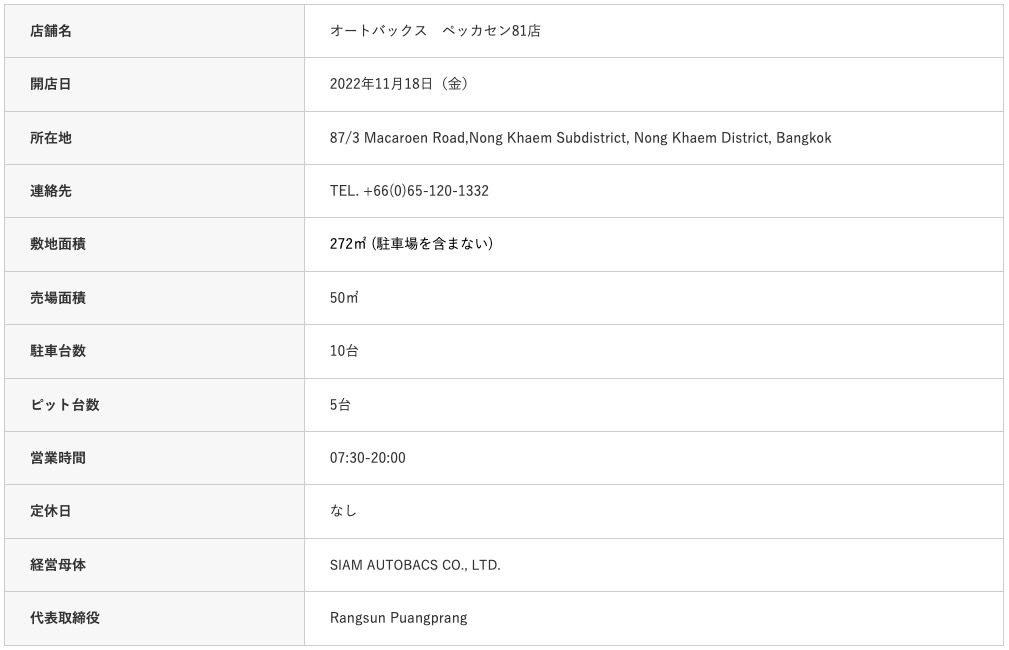
Task: Click the 代表取締役 row label
Action: [65, 618]
